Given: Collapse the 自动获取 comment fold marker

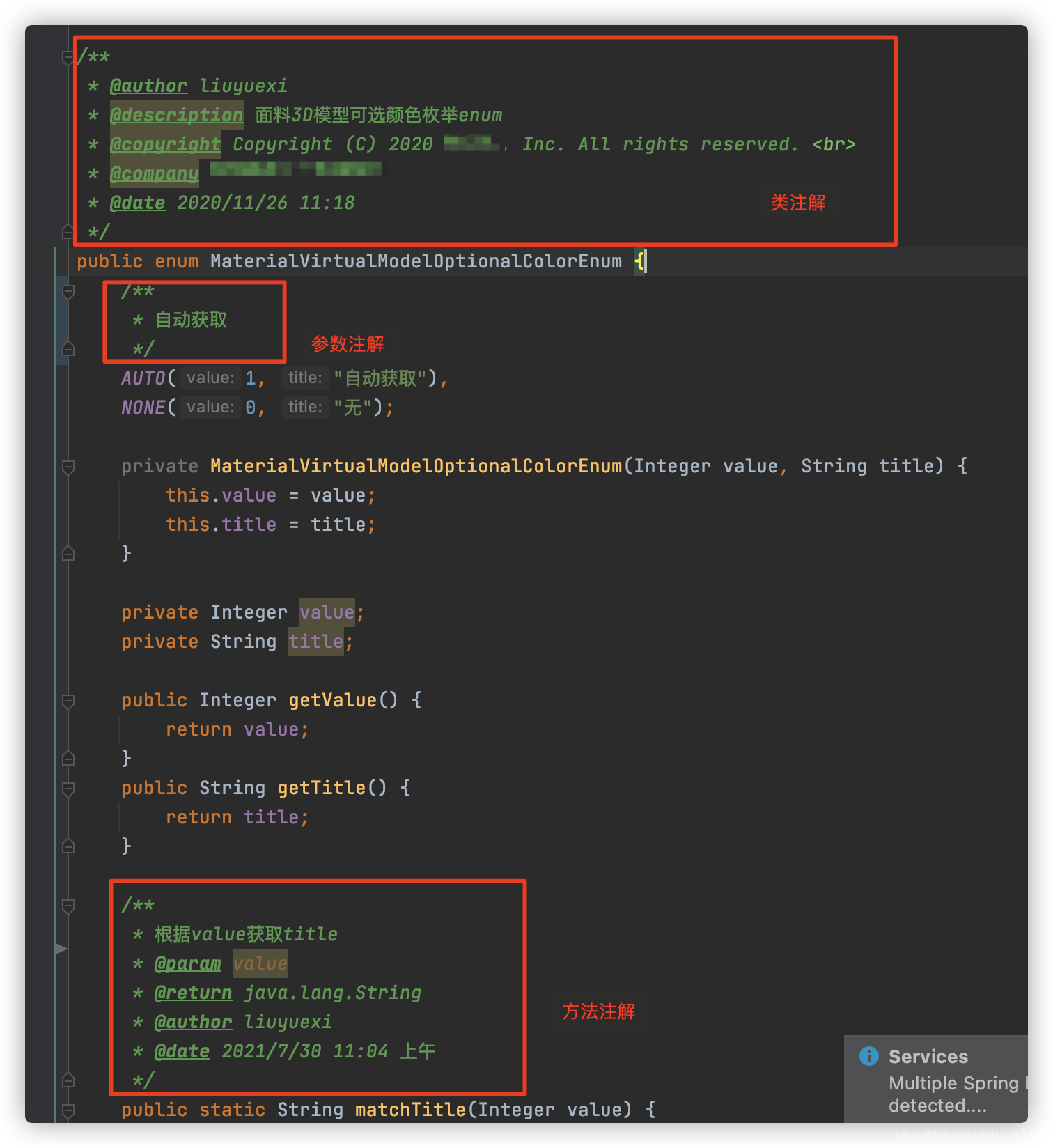Looking at the screenshot, I should 68,291.
